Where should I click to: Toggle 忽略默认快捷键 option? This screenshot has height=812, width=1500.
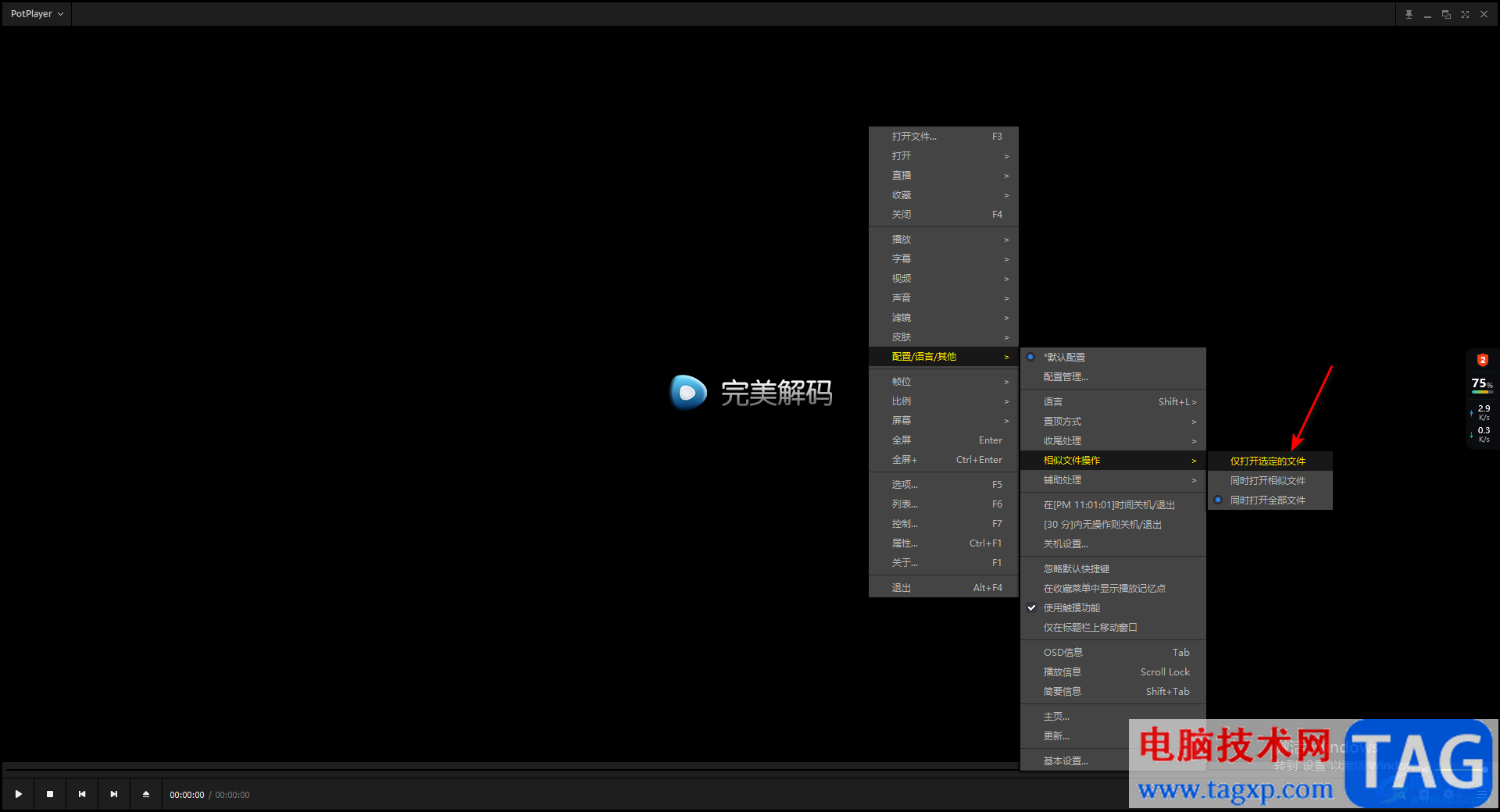pos(1113,568)
